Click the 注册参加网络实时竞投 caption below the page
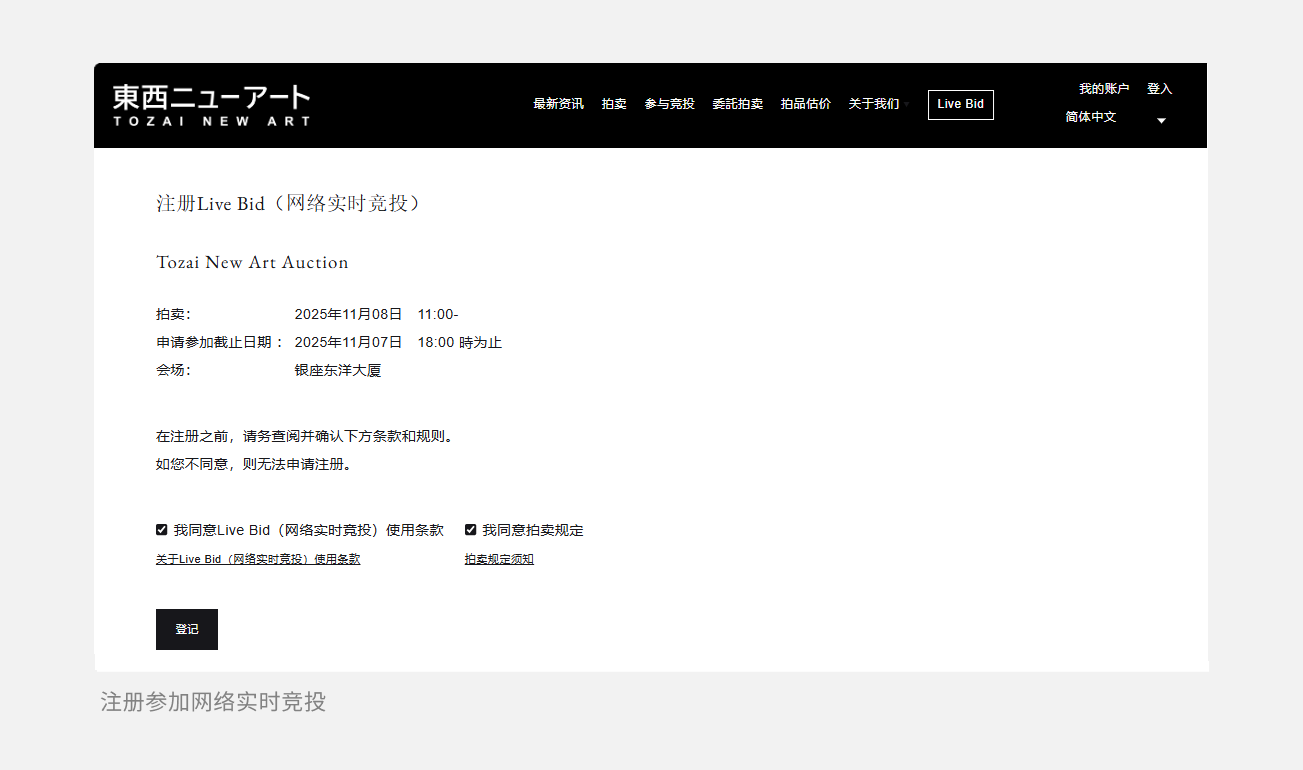Viewport: 1303px width, 770px height. click(213, 702)
